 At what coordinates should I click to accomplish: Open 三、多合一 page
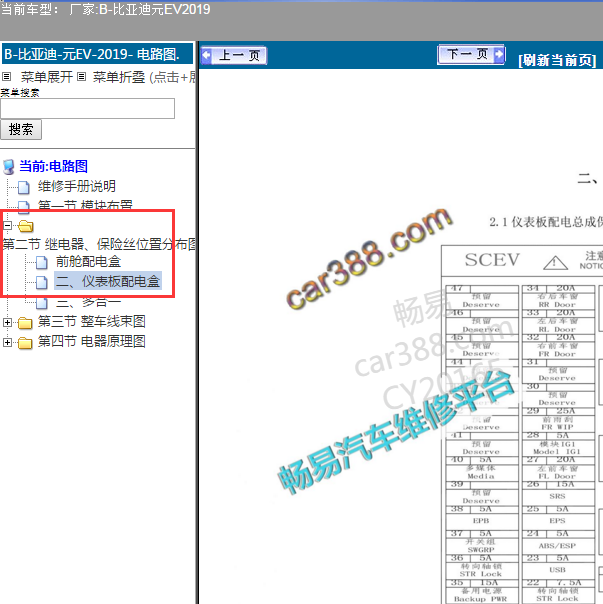pos(88,302)
